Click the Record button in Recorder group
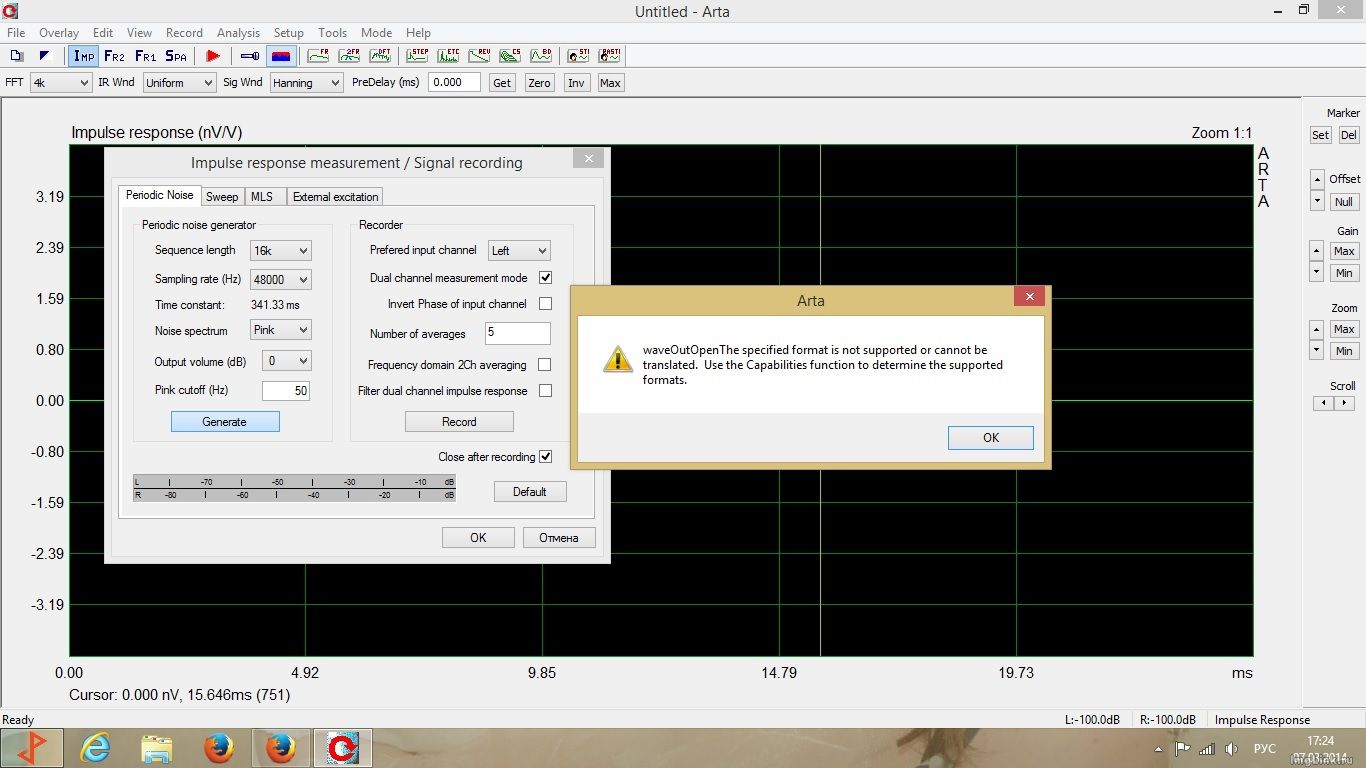 pos(459,422)
